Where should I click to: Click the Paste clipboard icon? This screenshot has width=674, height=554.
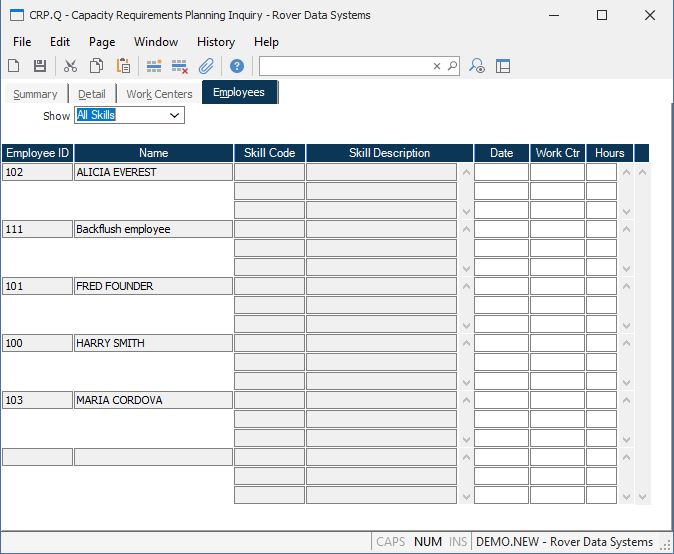(x=123, y=66)
